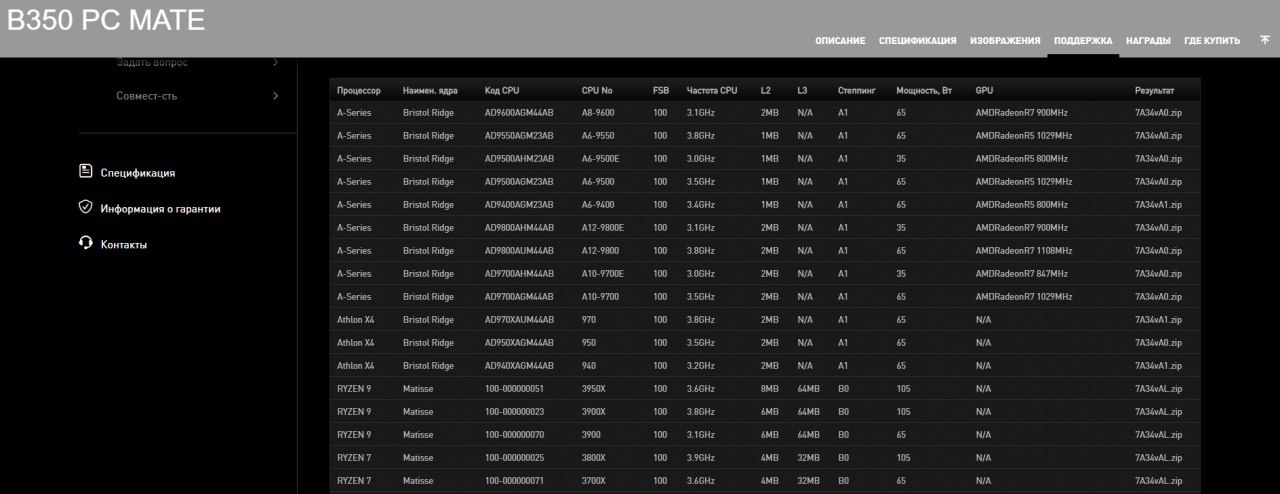1280x494 pixels.
Task: Click the CPU No column header
Action: [x=597, y=90]
